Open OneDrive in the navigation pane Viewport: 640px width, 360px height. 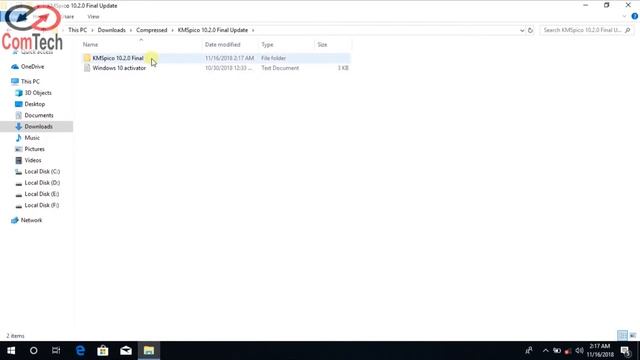[32, 67]
